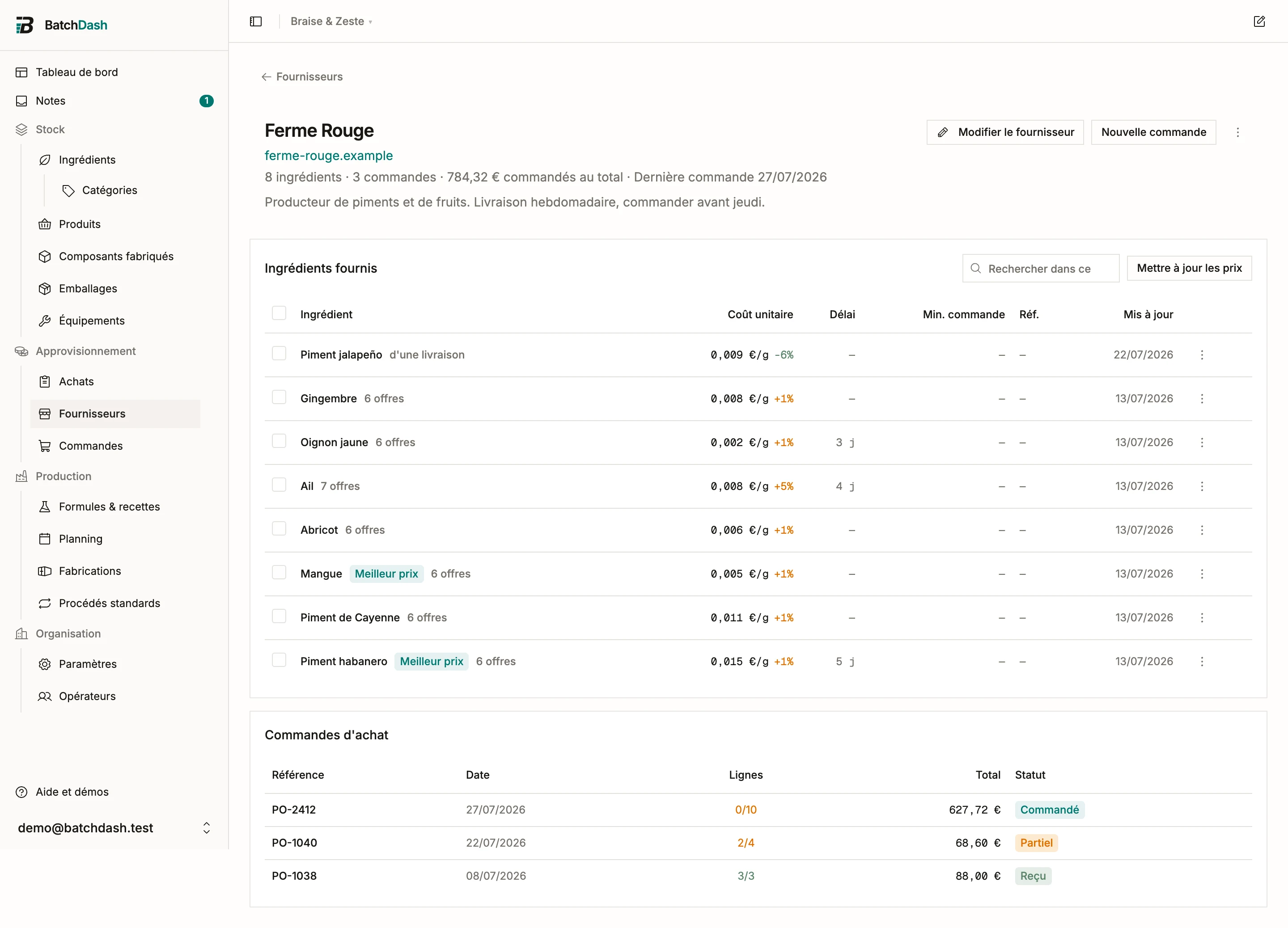Open the Braise & Zeste workspace dropdown
The height and width of the screenshot is (928, 1288).
[x=331, y=21]
